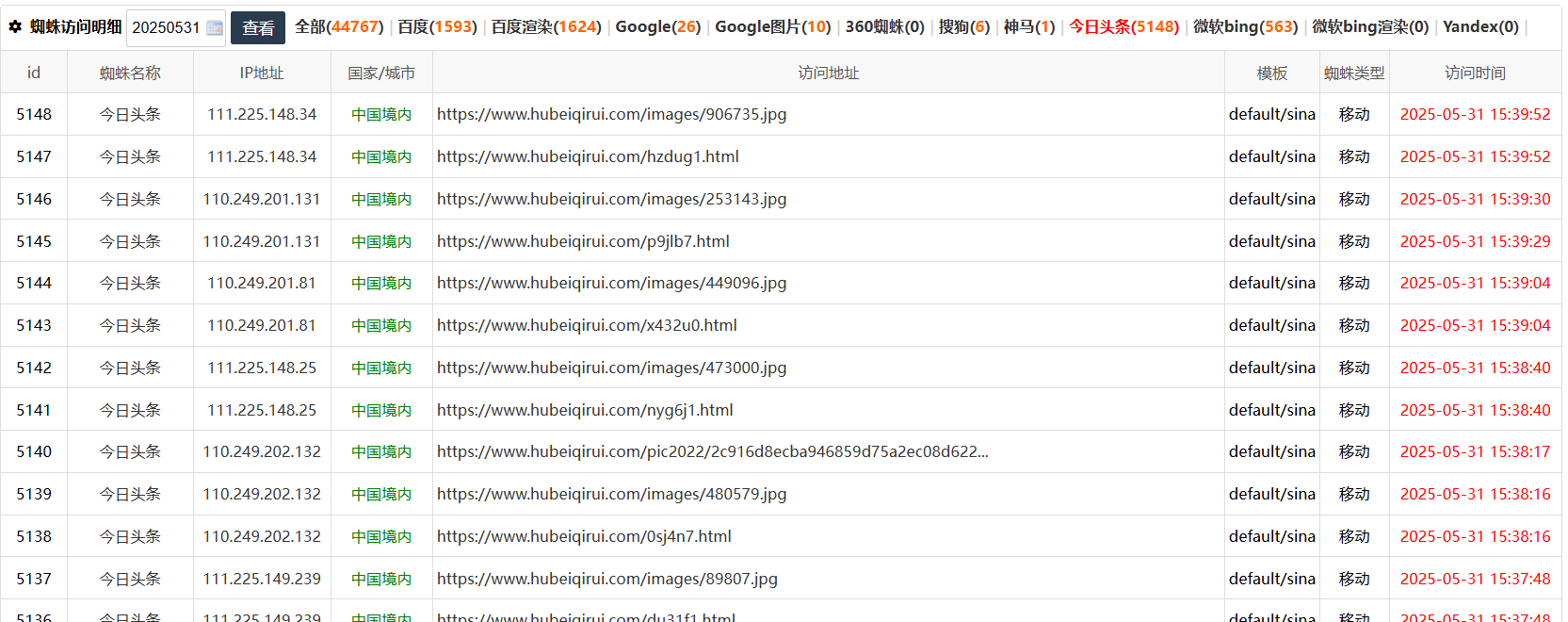Click 移动 type in row 5138
Screen dimensions: 1568x622
pyautogui.click(x=1354, y=536)
